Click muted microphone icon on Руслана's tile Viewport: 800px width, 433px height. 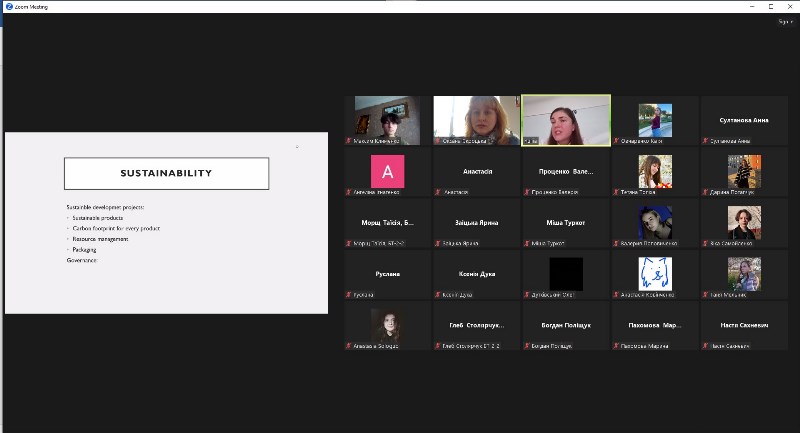click(x=349, y=295)
